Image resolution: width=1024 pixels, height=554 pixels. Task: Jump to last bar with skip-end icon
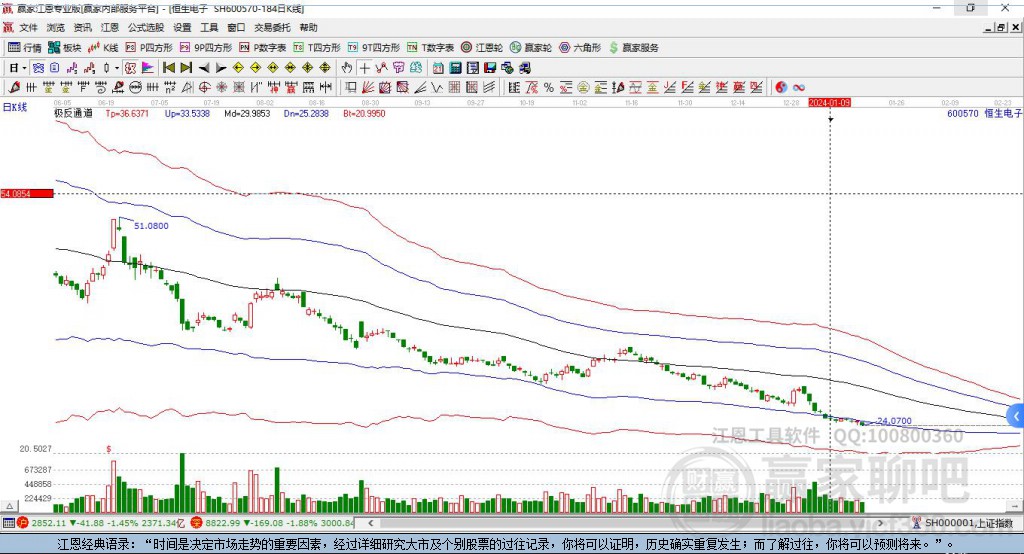click(186, 68)
